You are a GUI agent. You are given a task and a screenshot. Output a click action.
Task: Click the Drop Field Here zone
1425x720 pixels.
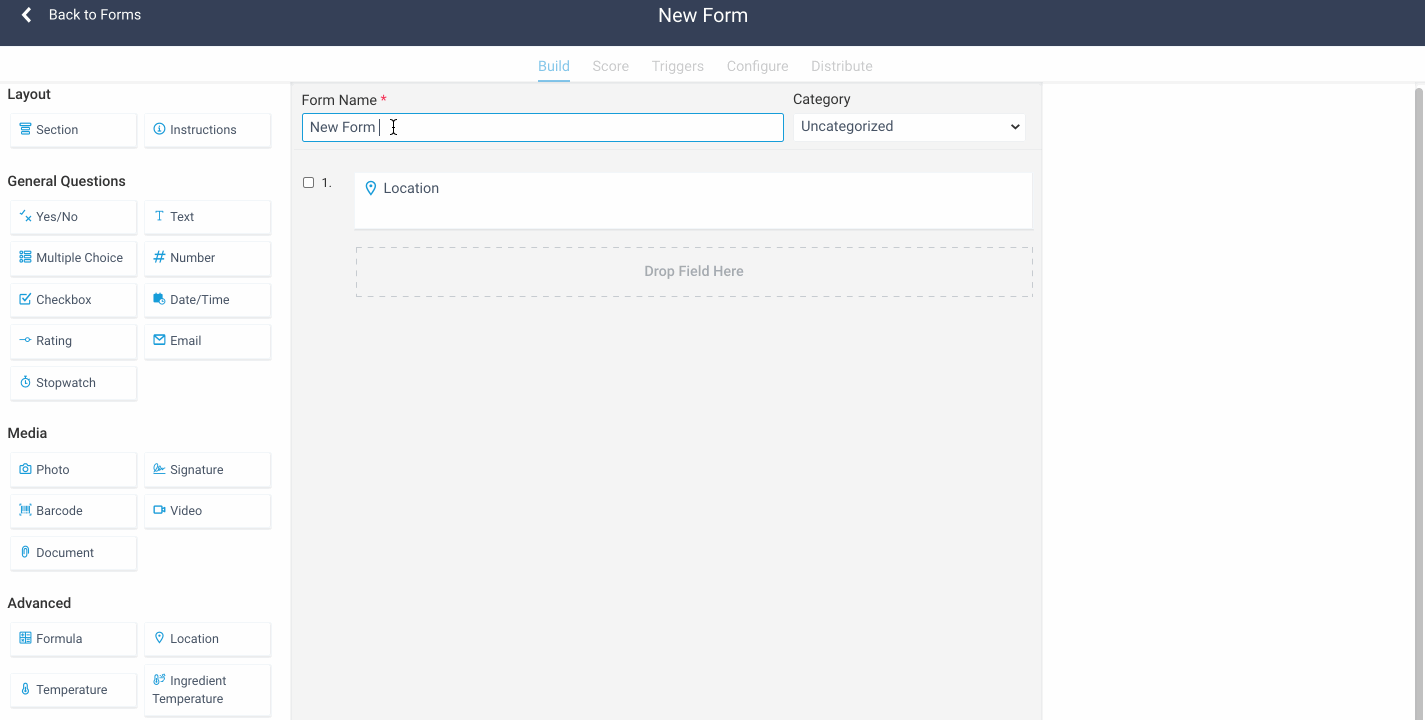694,271
